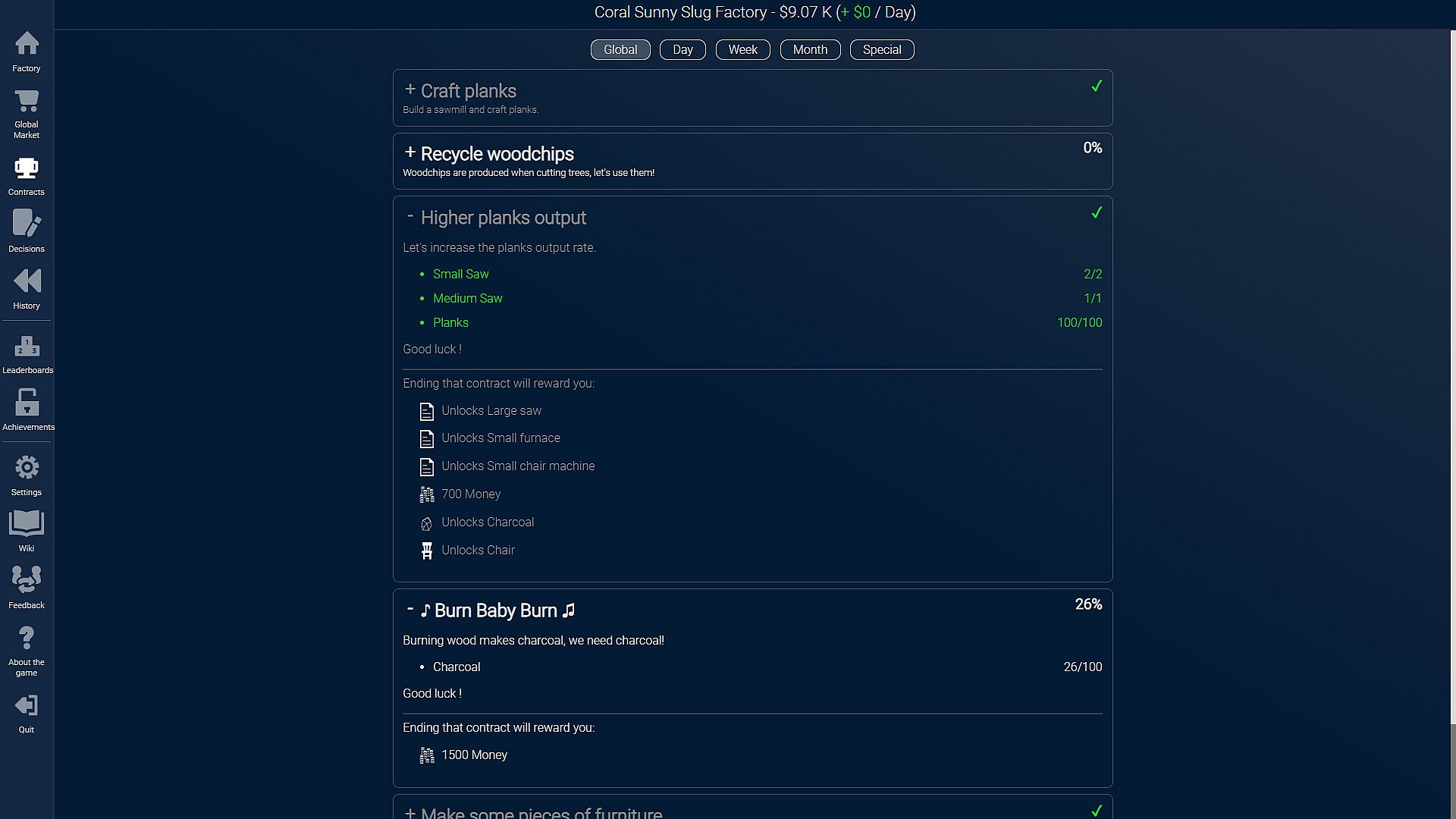The width and height of the screenshot is (1456, 819).
Task: Click the page vertical scrollbar
Action: tap(1452, 379)
